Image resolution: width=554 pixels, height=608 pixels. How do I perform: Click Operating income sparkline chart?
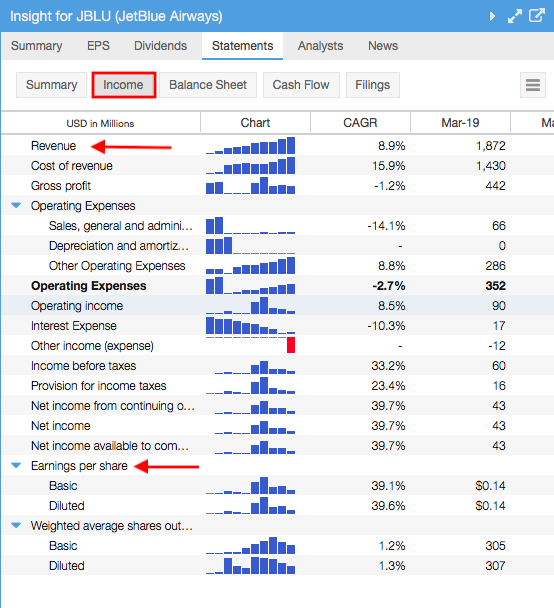pos(250,306)
